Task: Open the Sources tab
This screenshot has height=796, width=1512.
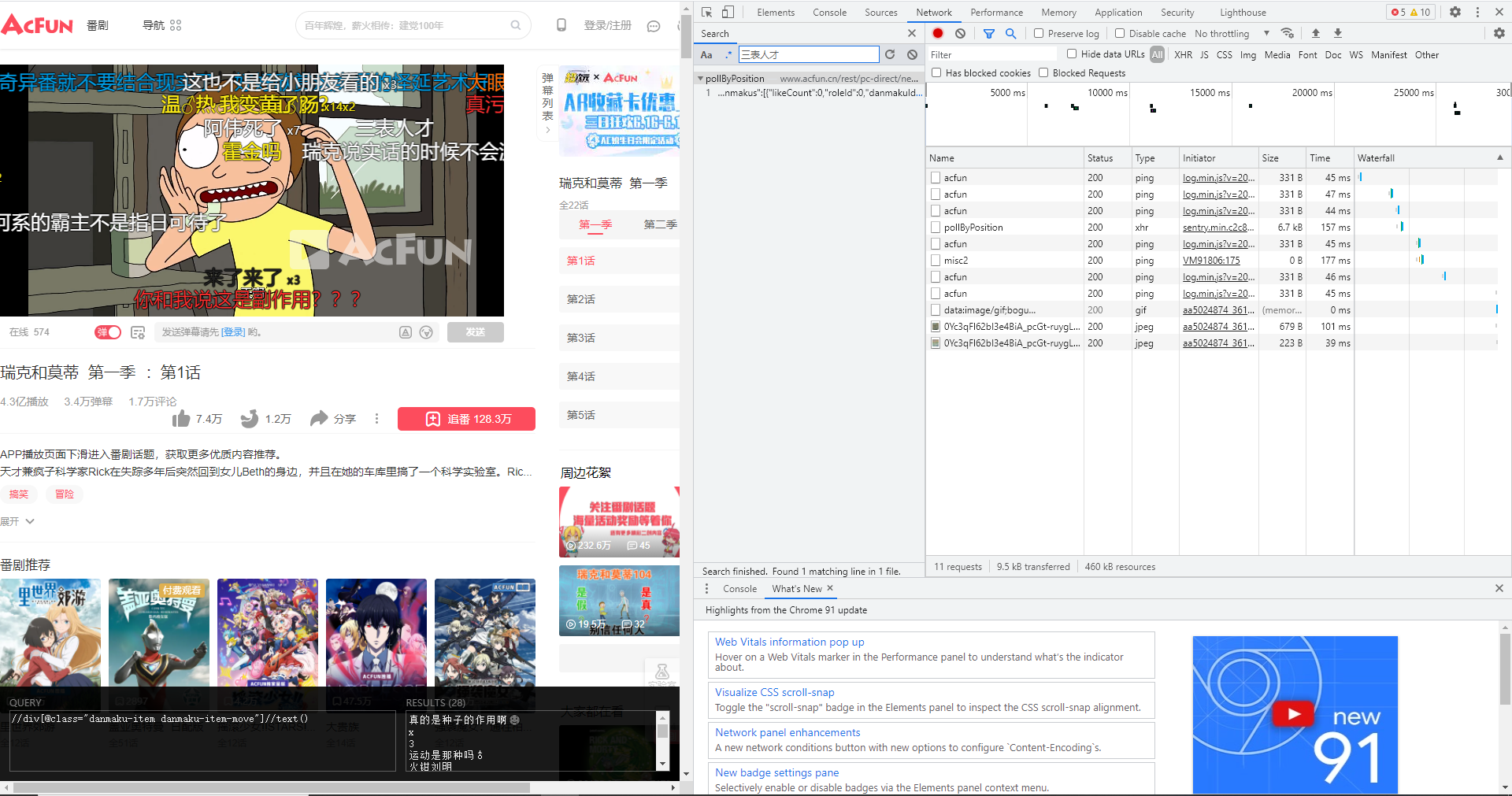Action: (880, 12)
